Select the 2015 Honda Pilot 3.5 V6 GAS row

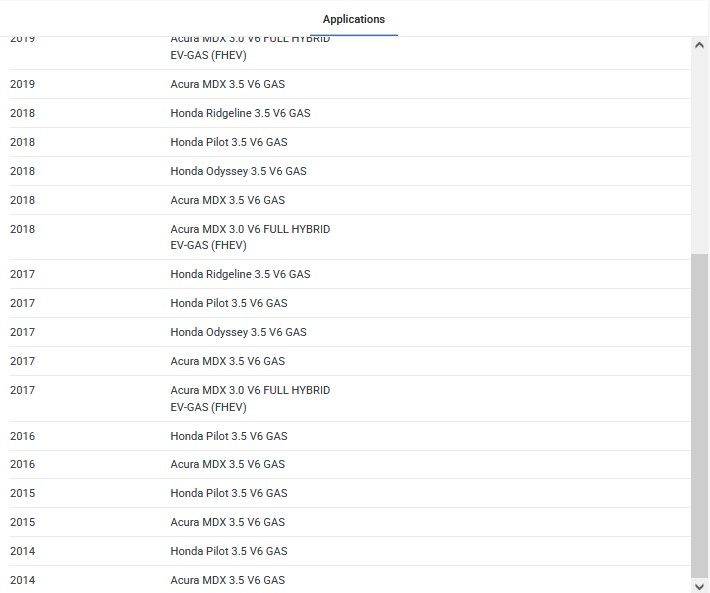(x=350, y=493)
